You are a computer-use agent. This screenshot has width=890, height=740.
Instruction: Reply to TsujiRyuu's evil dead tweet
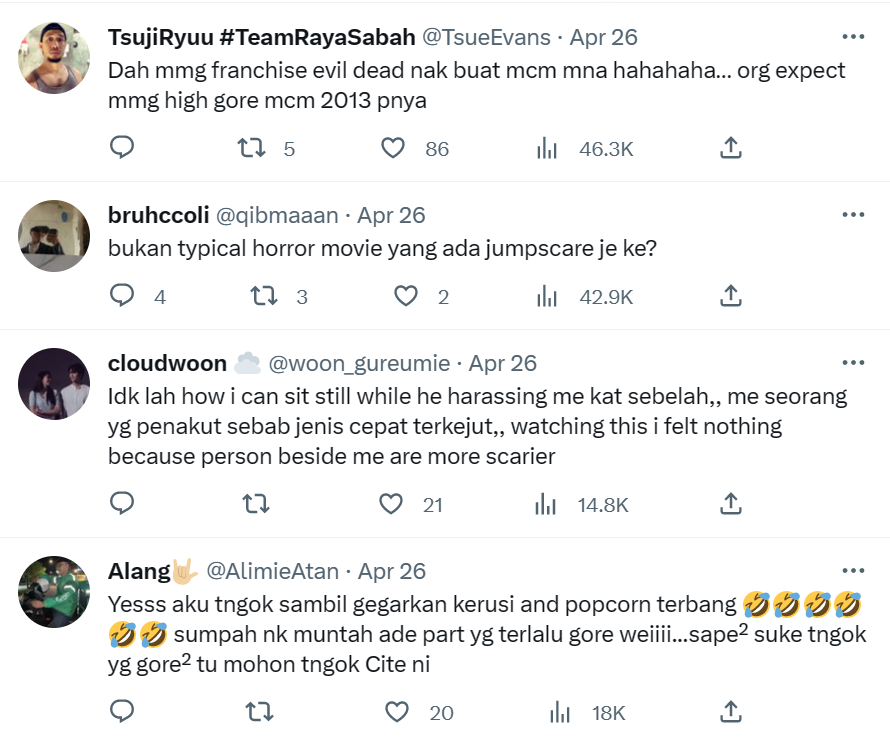point(122,148)
